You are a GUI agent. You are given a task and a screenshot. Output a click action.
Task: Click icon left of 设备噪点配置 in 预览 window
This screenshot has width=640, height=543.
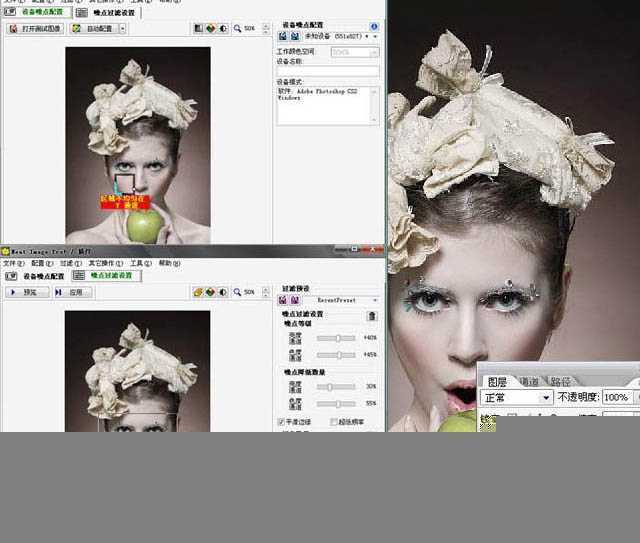tap(11, 276)
